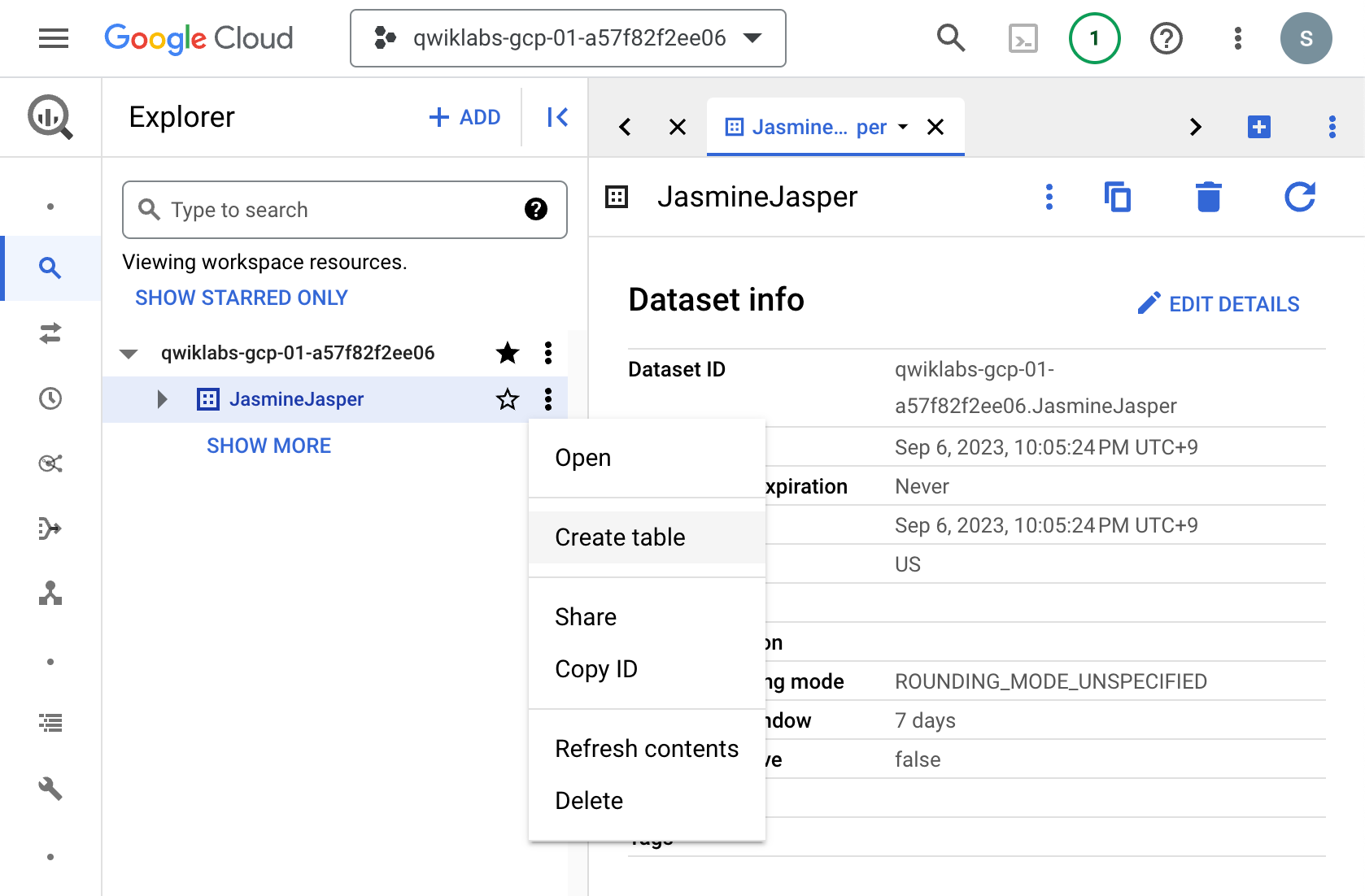Choose Delete from context menu
The height and width of the screenshot is (896, 1365).
(x=647, y=801)
